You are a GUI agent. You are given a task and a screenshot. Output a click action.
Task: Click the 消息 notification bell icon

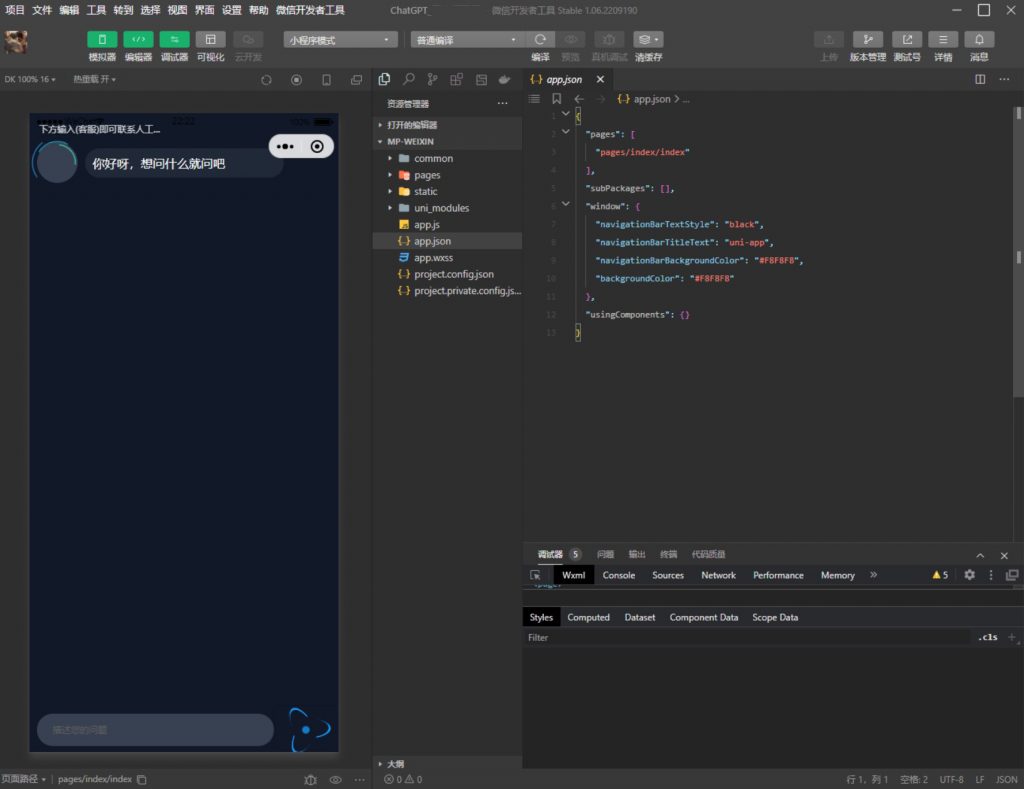(x=979, y=39)
